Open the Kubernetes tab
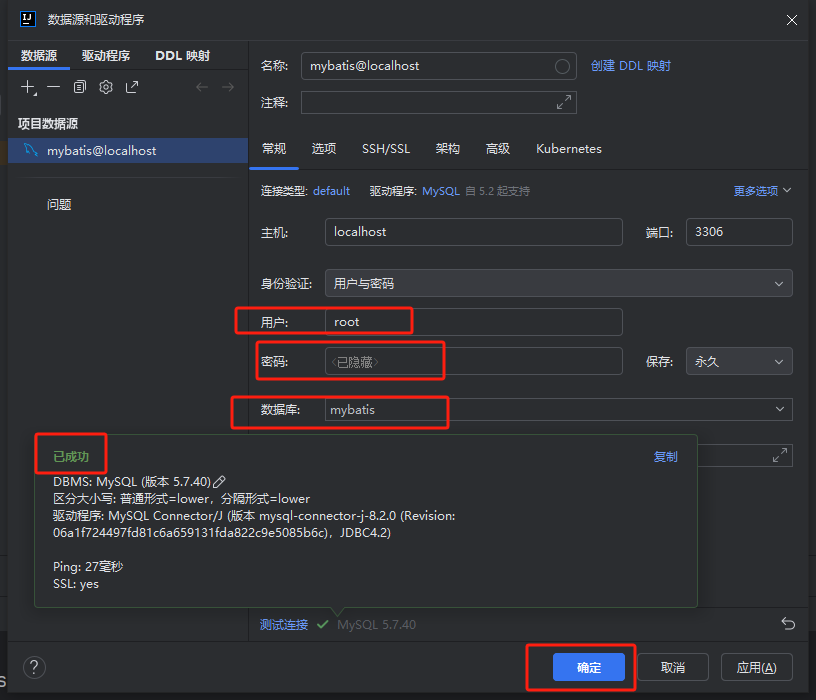Screen dimensions: 816x700 569,149
